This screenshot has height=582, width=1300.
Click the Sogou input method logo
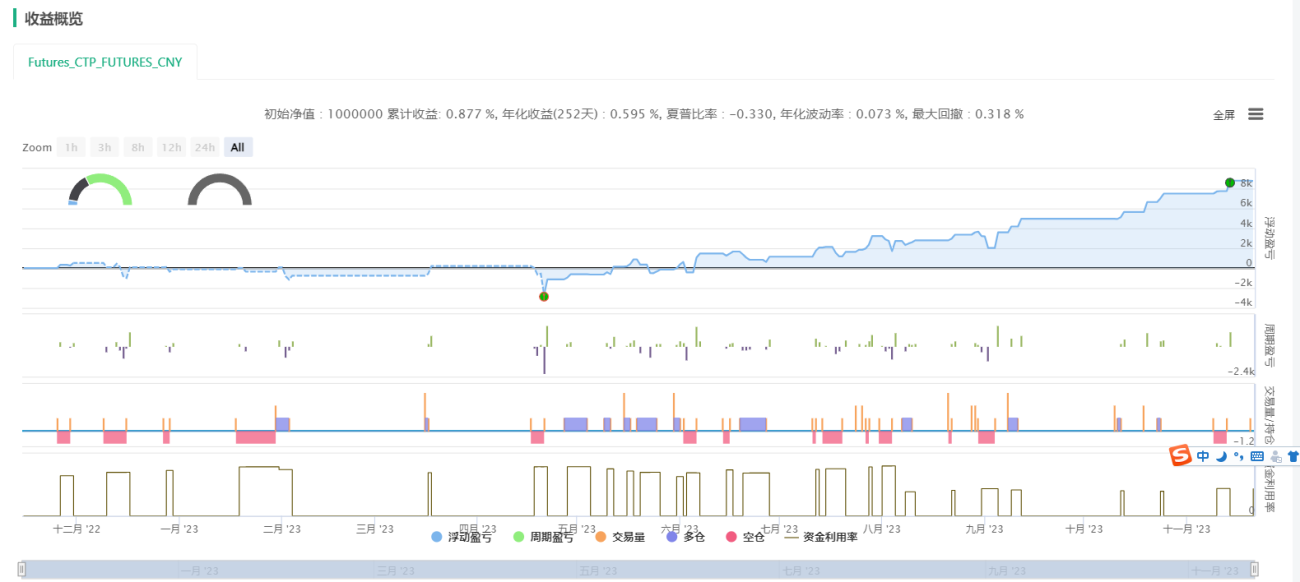pos(1182,456)
